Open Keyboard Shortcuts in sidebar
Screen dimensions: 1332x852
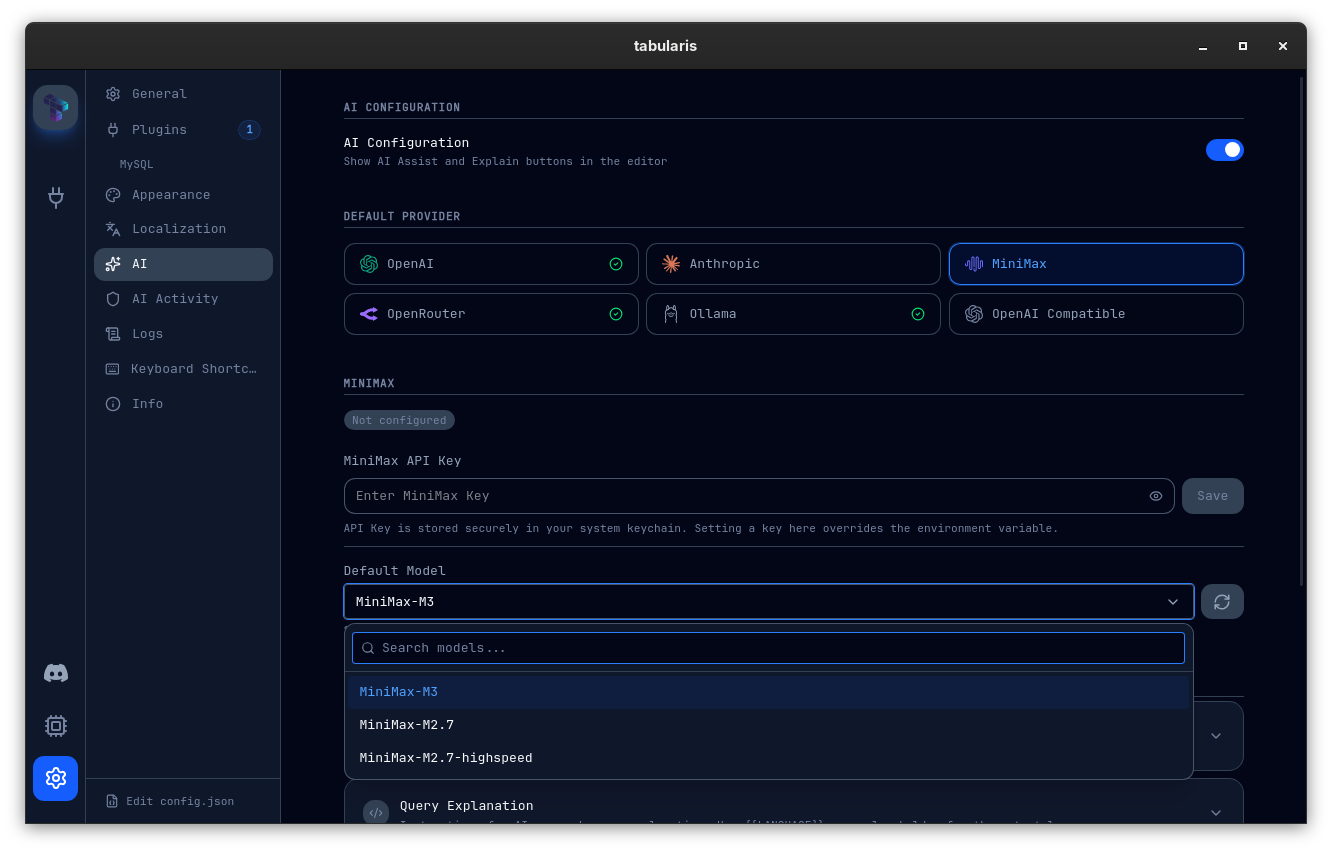183,369
